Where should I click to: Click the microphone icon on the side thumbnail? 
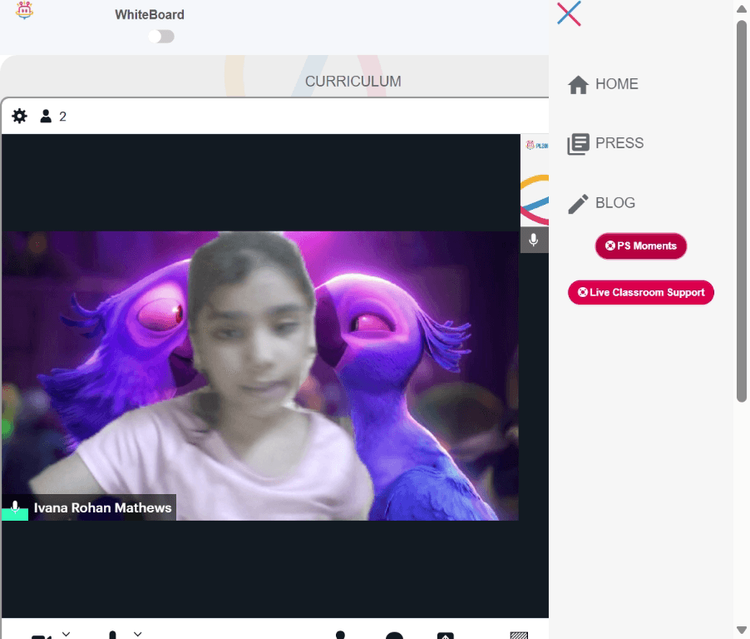point(534,240)
